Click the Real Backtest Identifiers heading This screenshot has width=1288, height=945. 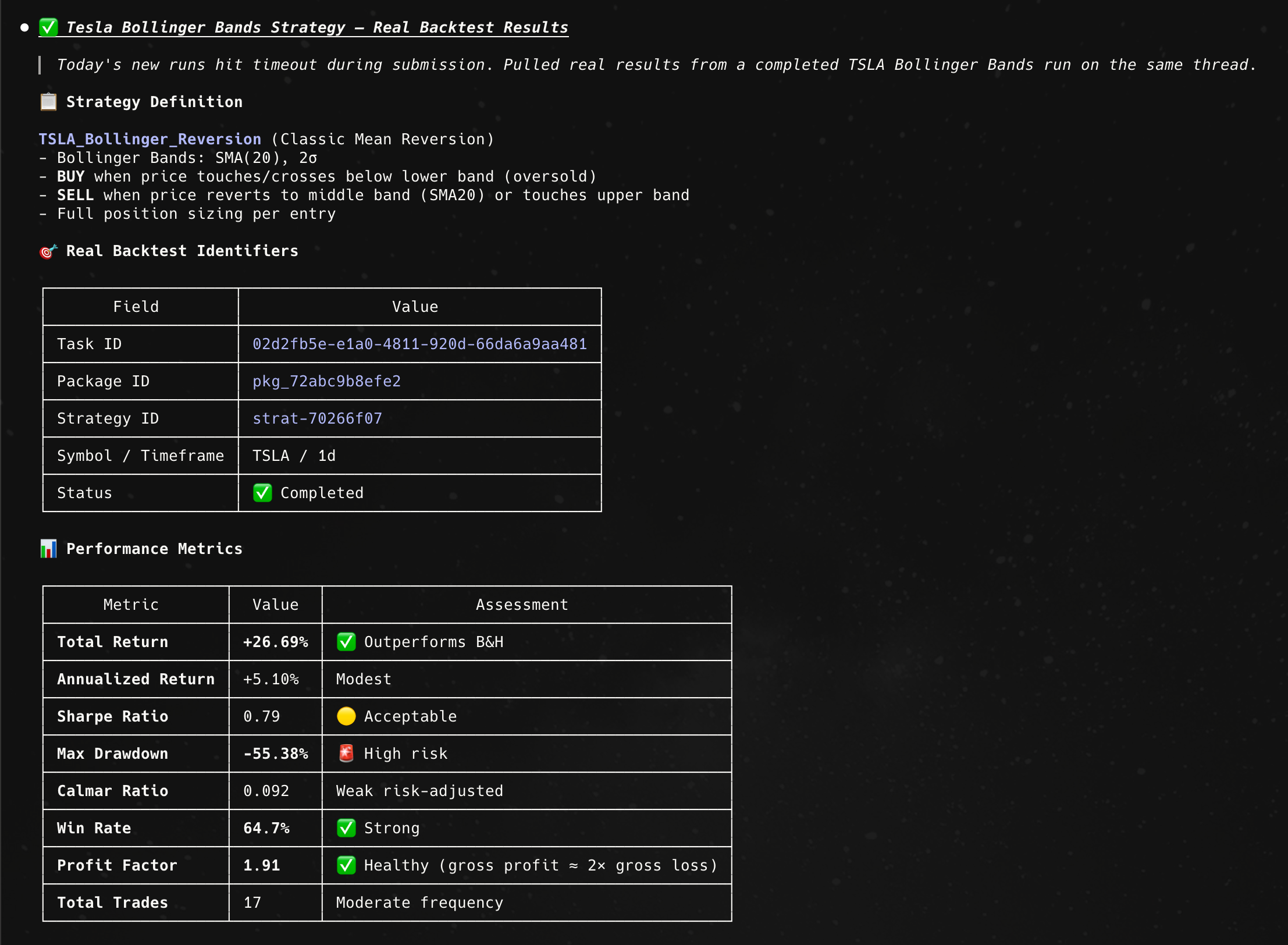(x=182, y=251)
